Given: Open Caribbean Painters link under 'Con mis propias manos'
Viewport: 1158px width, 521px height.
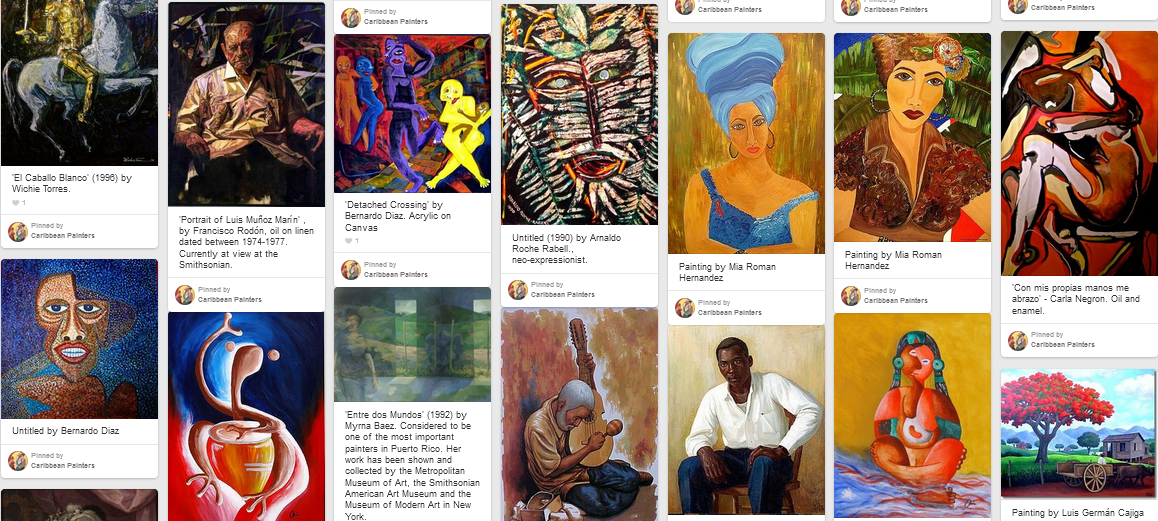Looking at the screenshot, I should coord(1062,345).
